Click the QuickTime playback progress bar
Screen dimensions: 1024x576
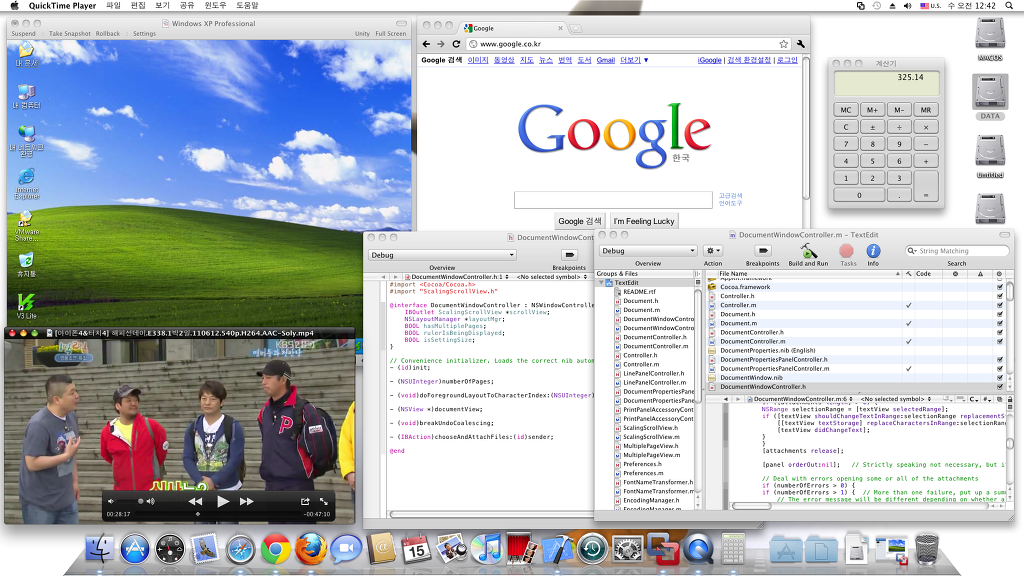218,514
